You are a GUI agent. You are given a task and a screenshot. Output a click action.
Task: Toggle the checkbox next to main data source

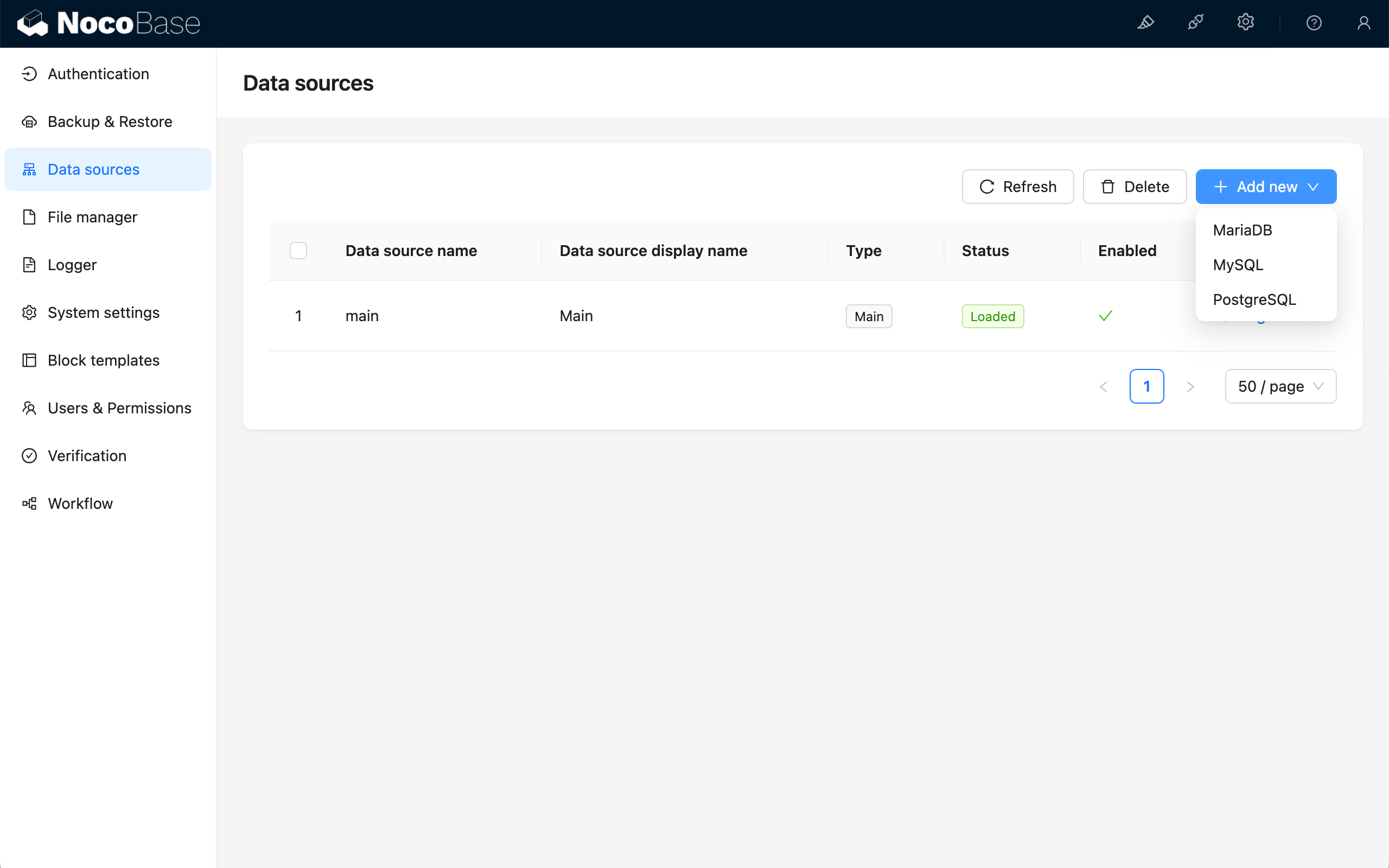(x=298, y=316)
